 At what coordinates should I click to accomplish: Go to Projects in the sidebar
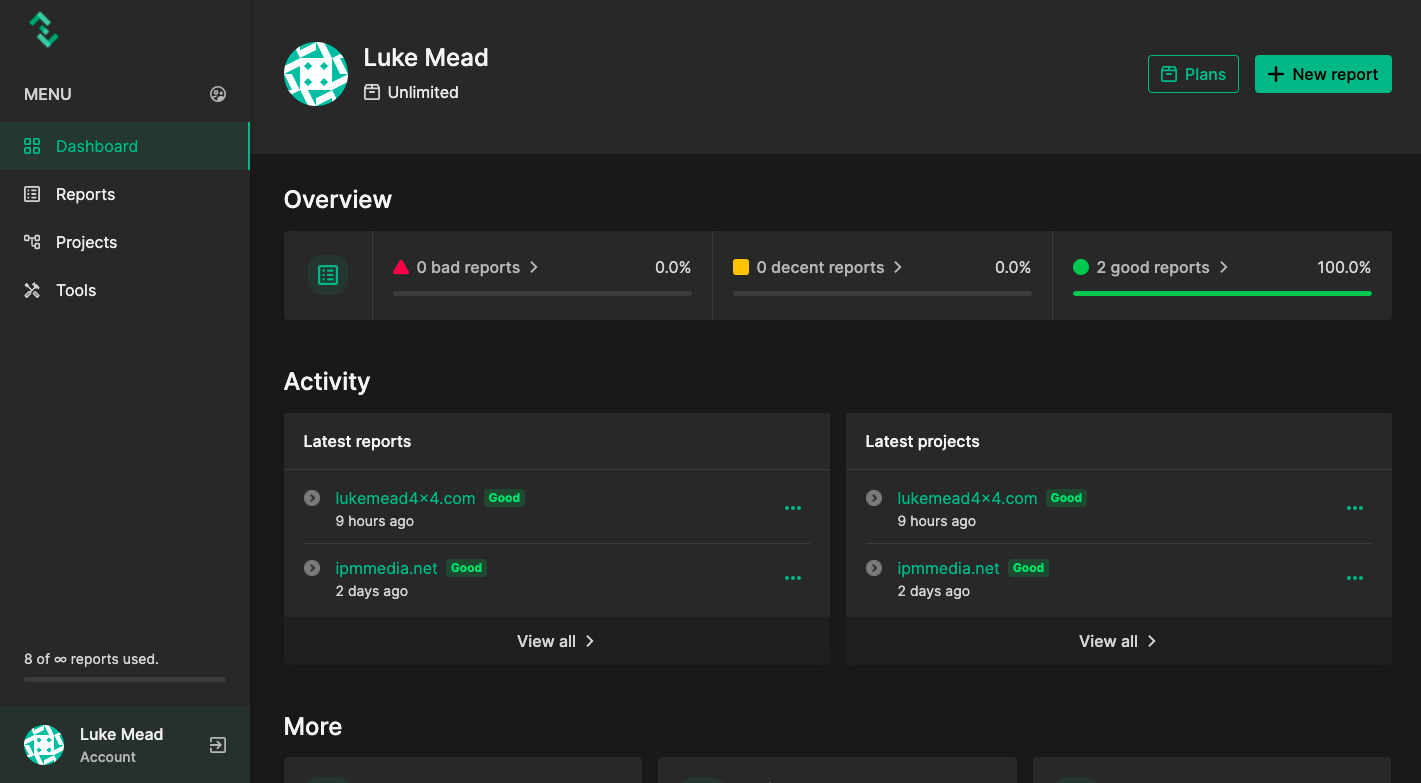86,242
